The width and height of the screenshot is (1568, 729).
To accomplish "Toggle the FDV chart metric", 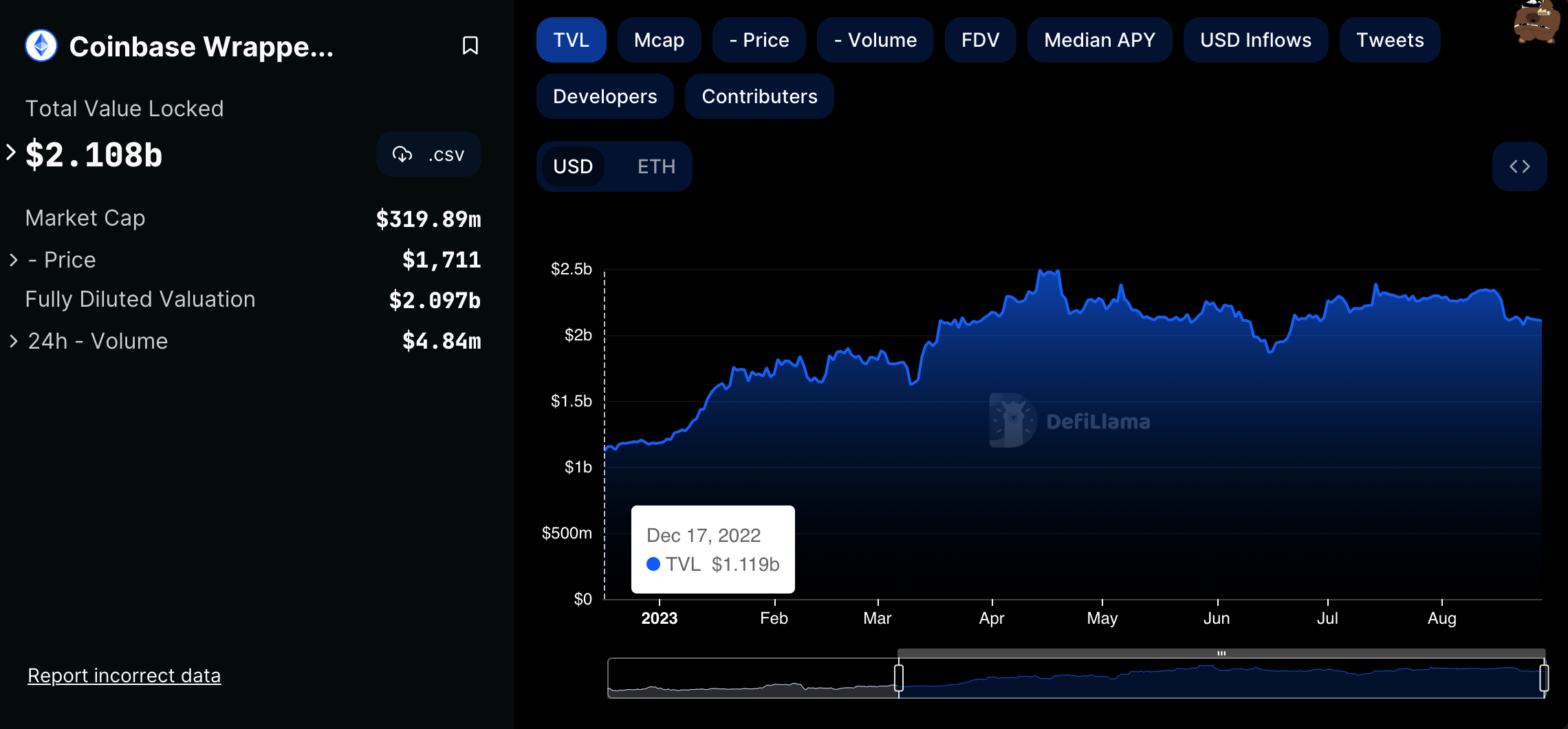I will tap(981, 40).
